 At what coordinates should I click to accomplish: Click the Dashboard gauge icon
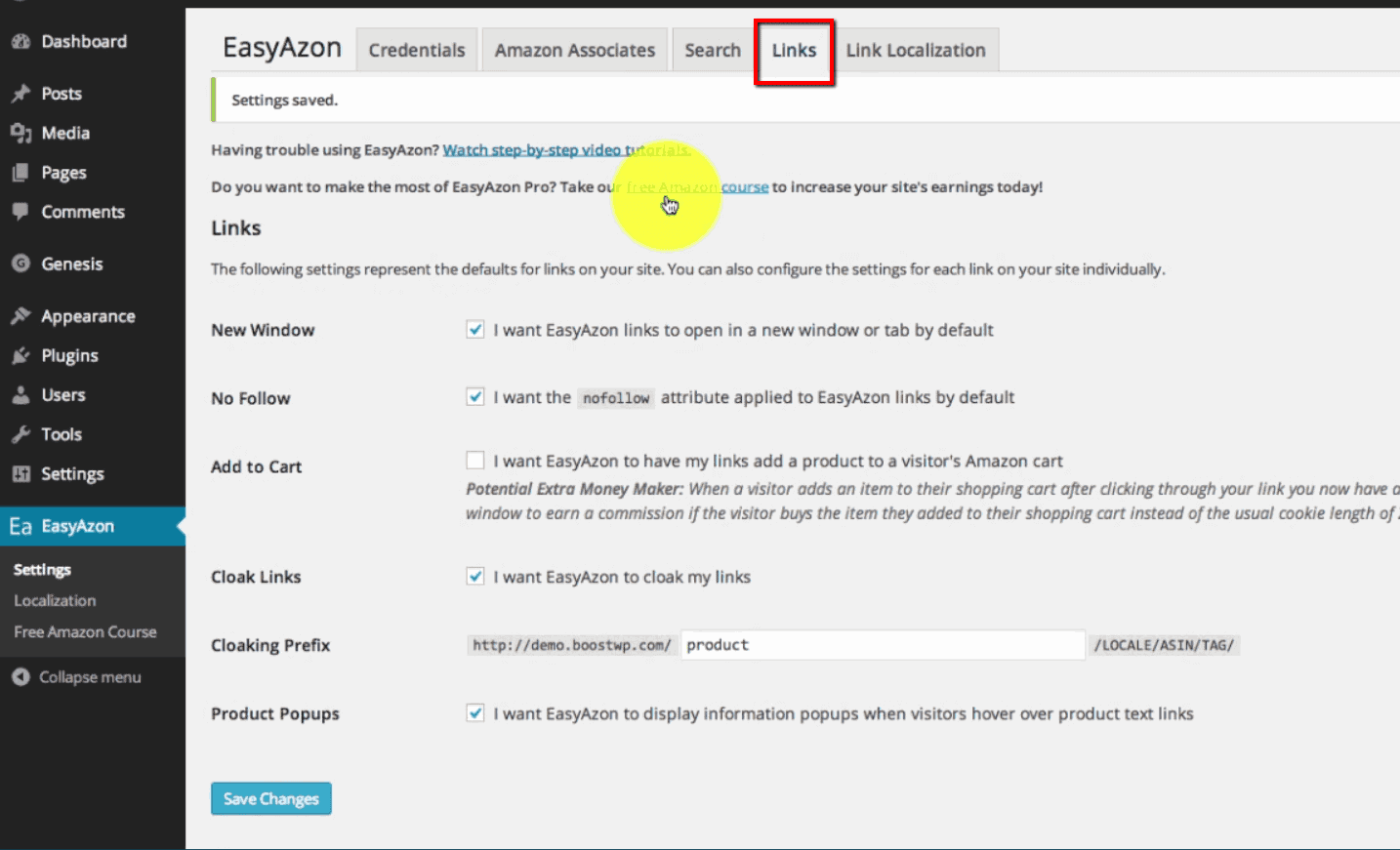(x=21, y=42)
